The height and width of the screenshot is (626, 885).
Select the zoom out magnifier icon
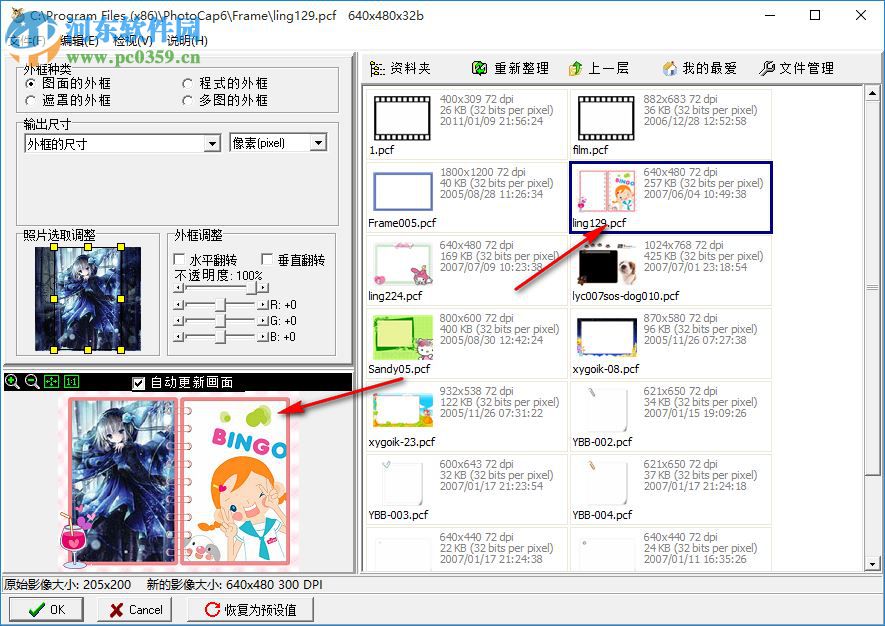click(31, 381)
